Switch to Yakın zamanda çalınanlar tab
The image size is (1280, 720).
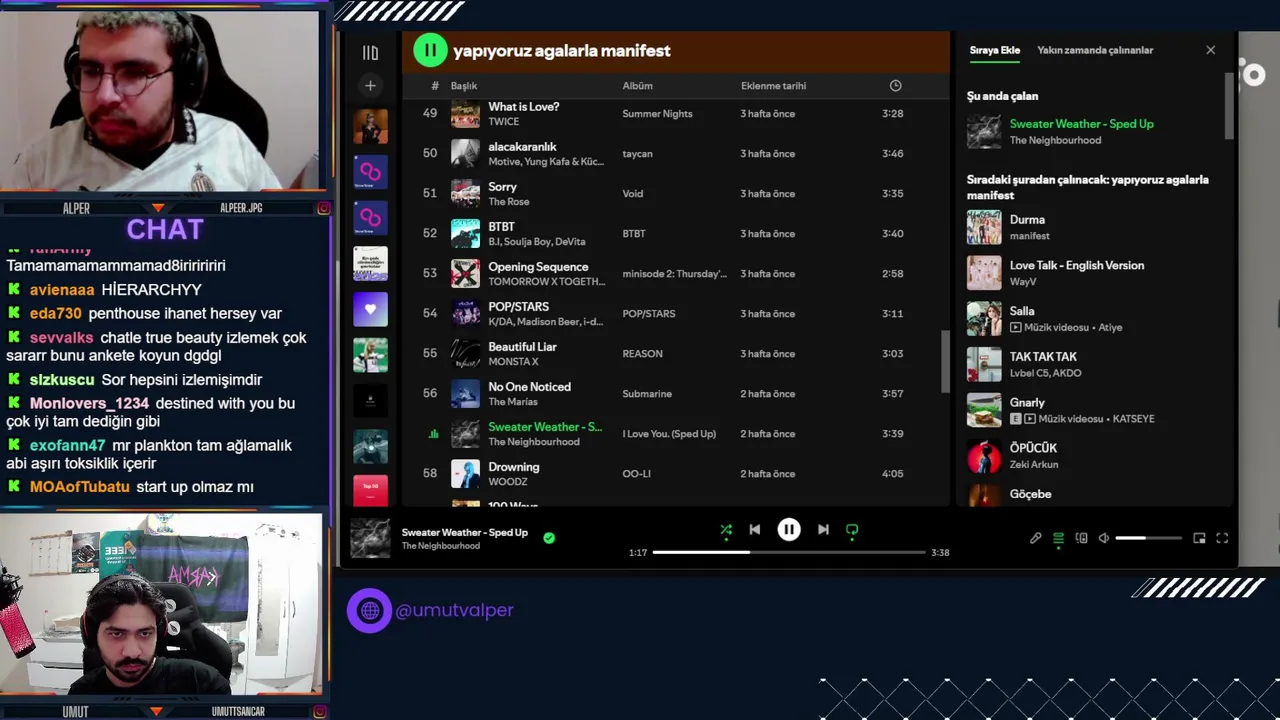[1095, 50]
